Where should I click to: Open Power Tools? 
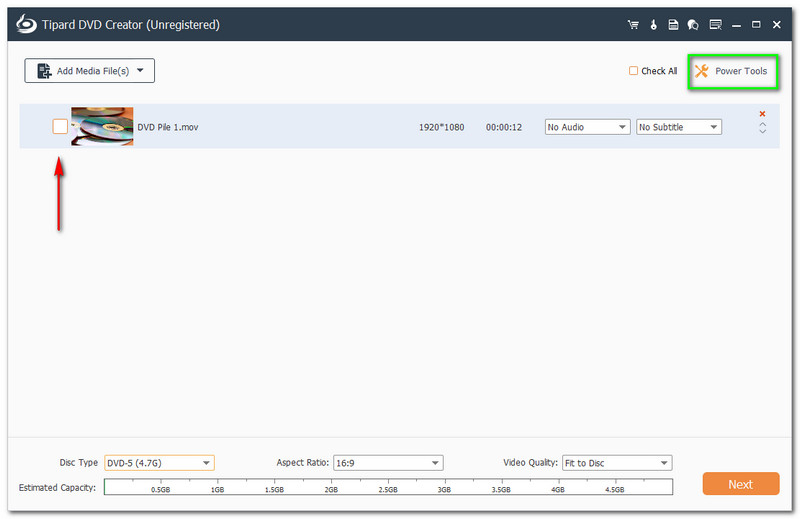coord(731,71)
